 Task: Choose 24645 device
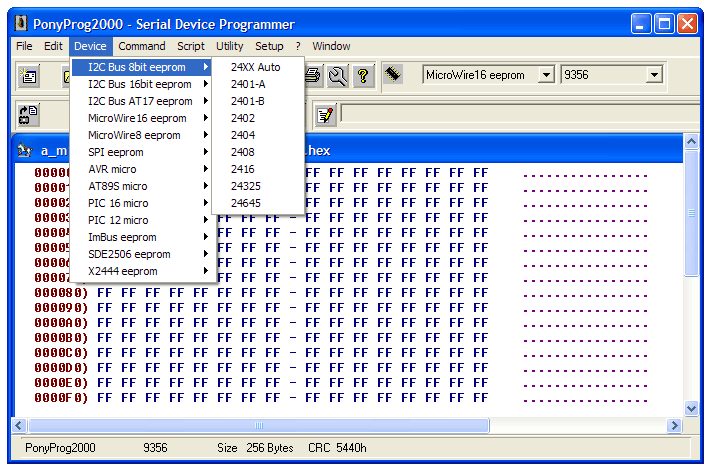[258, 203]
